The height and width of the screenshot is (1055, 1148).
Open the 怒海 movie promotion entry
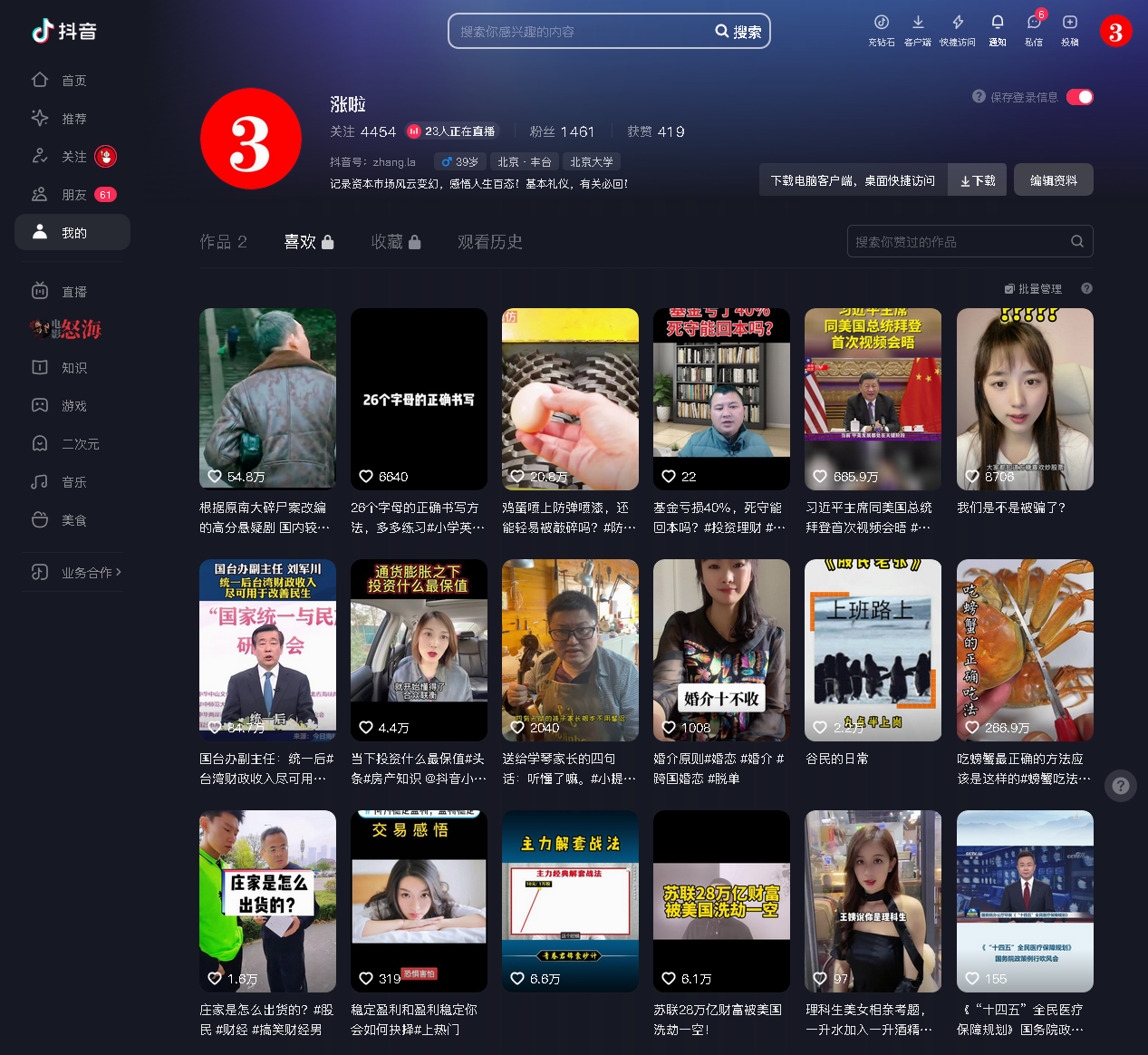(x=68, y=329)
